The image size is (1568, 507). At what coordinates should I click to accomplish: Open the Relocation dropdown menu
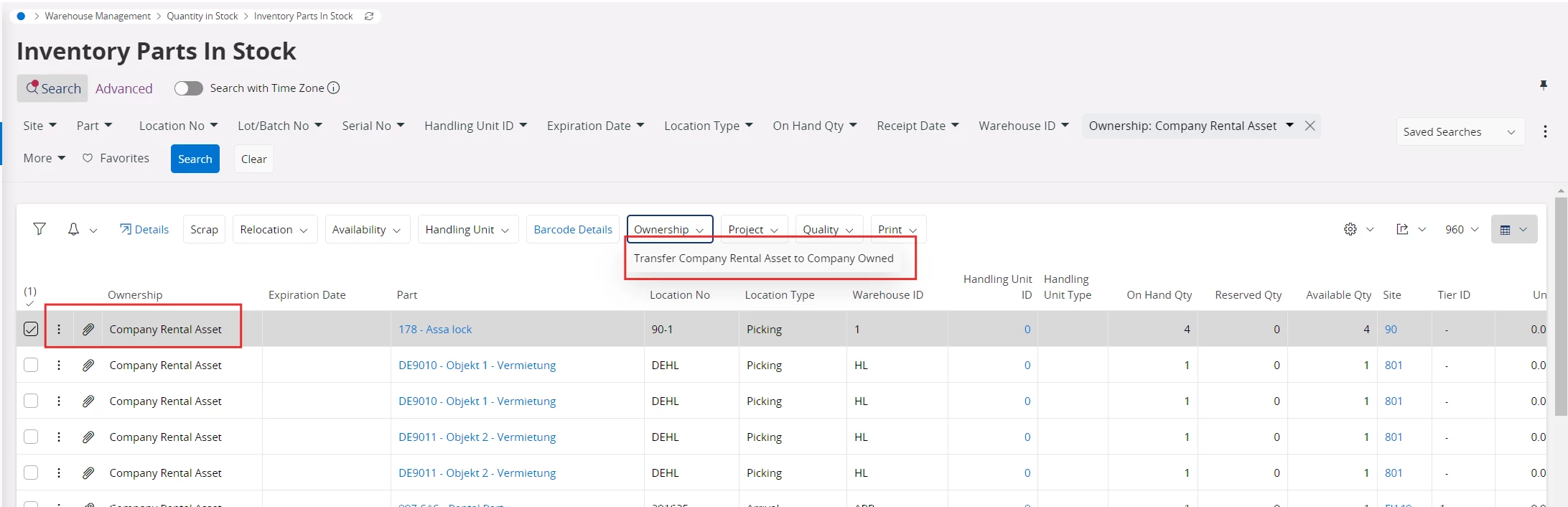tap(275, 229)
